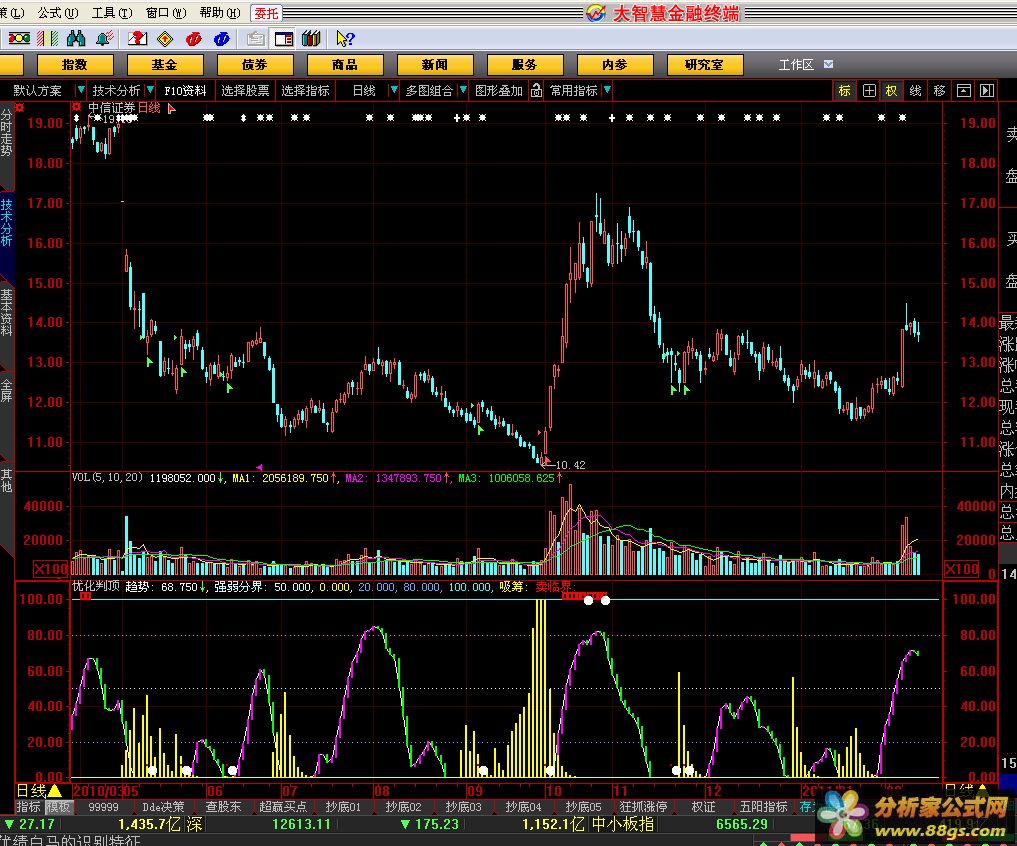
Task: Click the lock icon beside 图形叠加
Action: [536, 90]
